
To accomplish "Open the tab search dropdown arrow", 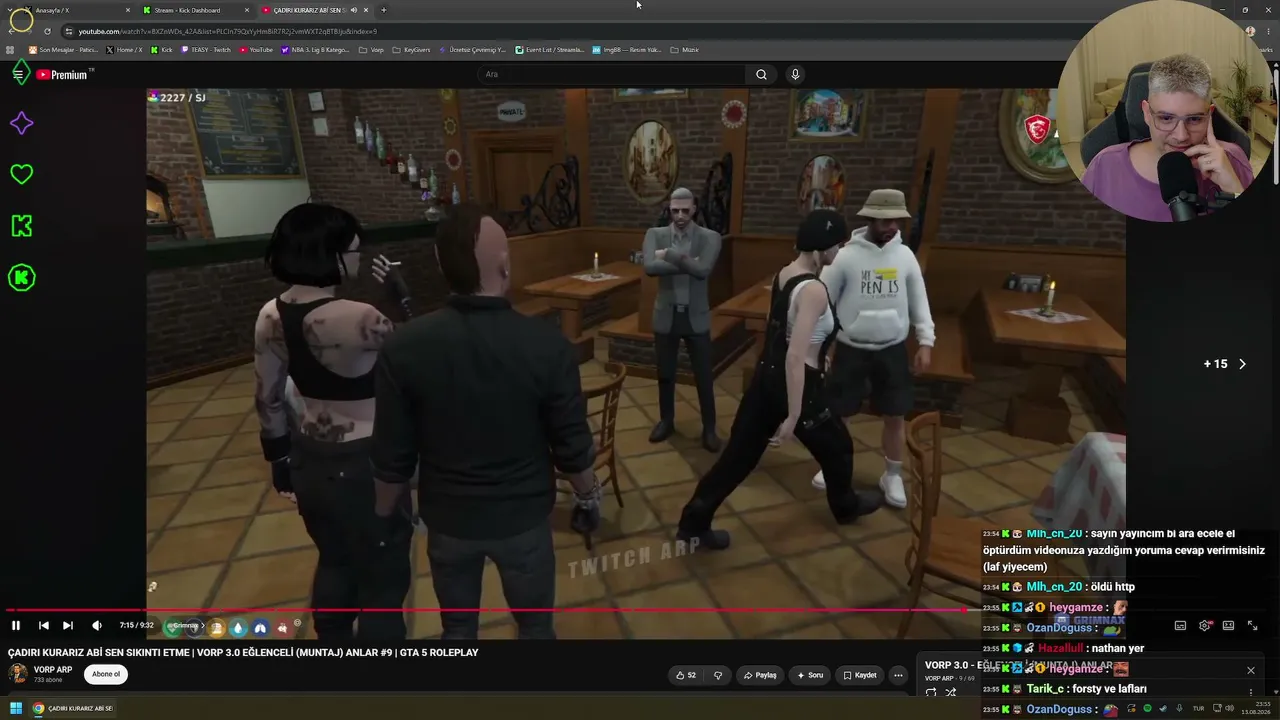I will pos(8,10).
